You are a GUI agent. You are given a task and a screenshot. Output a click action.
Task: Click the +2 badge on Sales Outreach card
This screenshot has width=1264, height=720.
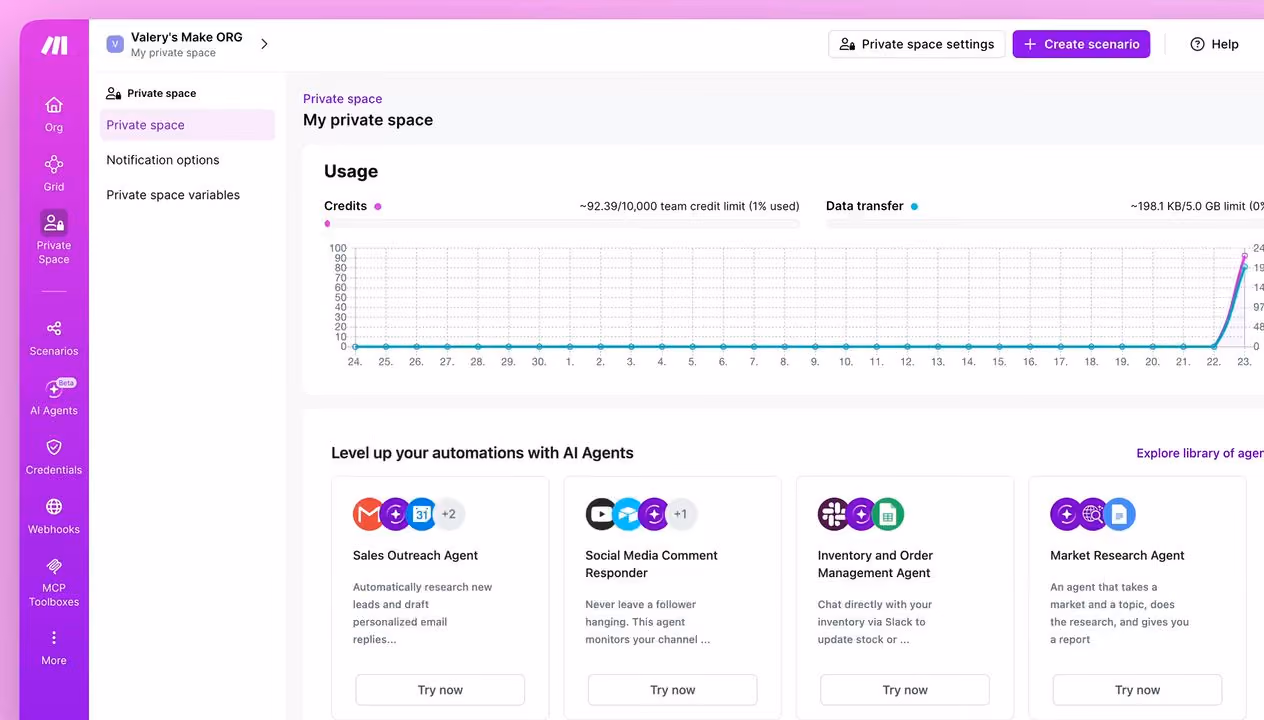click(449, 514)
